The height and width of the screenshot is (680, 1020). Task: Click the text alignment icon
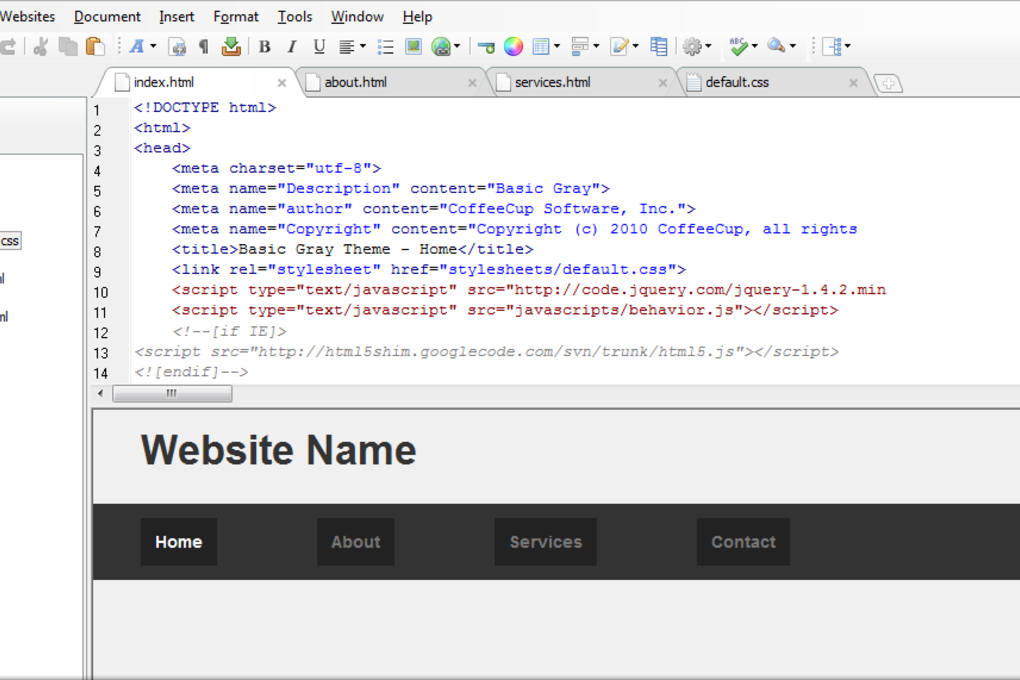pos(347,46)
